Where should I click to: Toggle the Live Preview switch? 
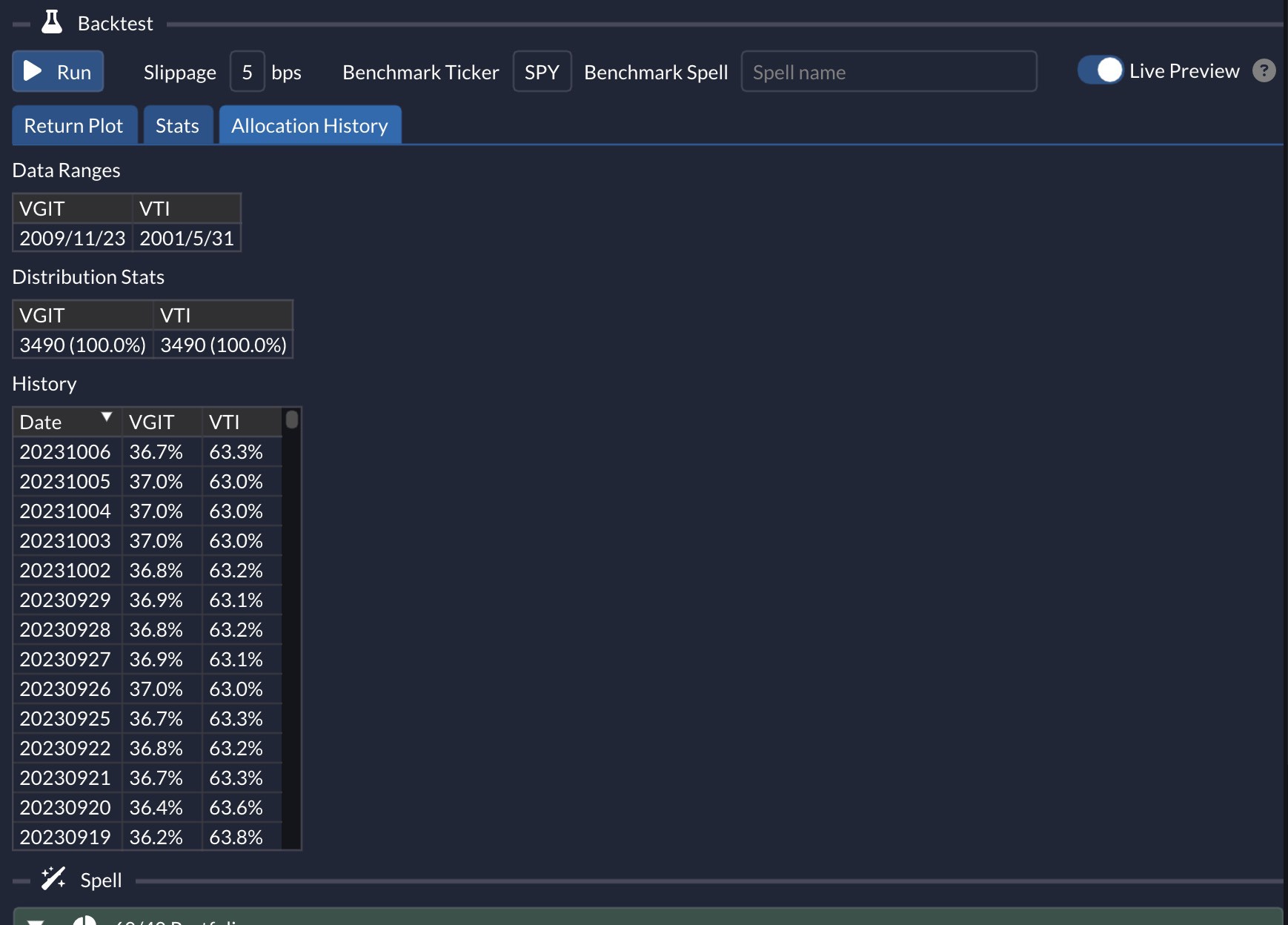[1101, 71]
